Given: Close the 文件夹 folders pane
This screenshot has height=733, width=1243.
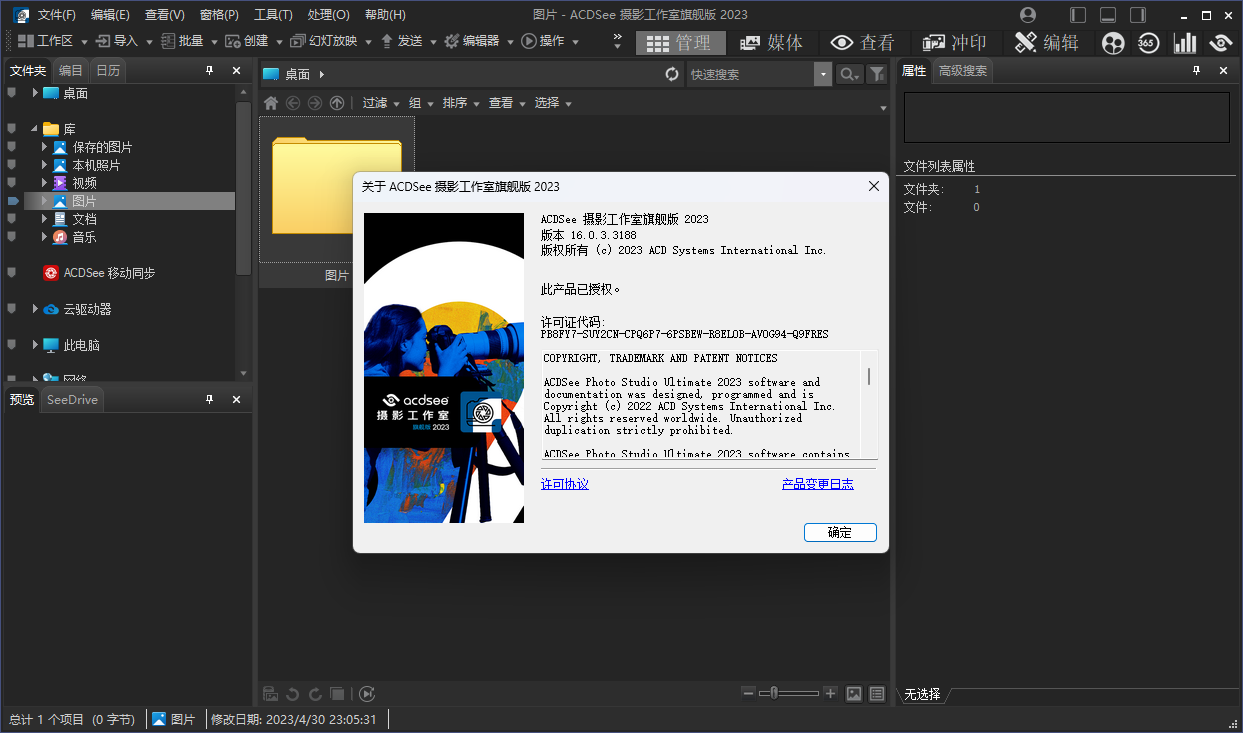Looking at the screenshot, I should coord(236,70).
